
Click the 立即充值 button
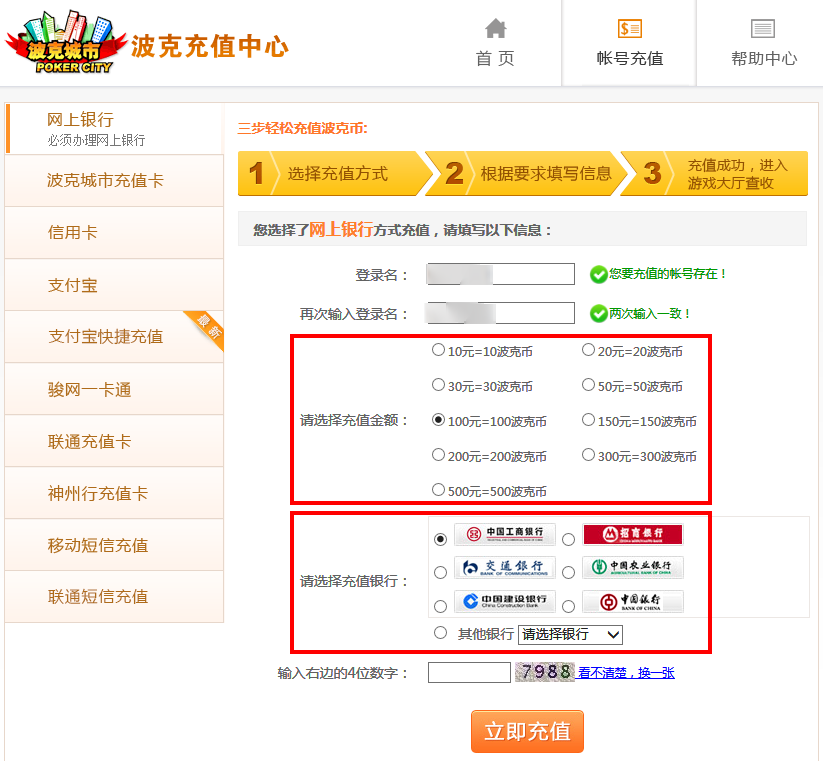[x=527, y=731]
